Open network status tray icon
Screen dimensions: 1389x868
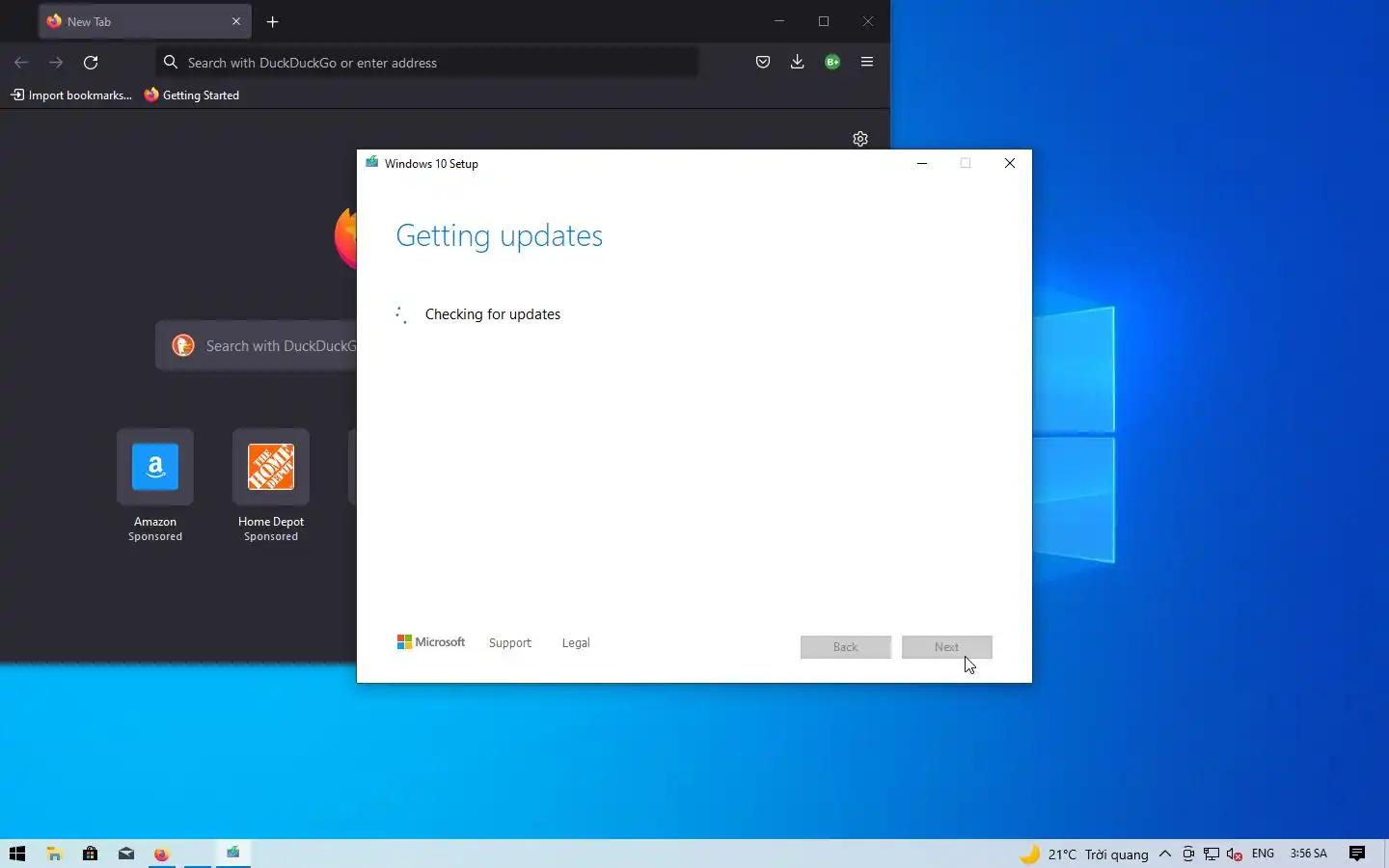pos(1212,854)
